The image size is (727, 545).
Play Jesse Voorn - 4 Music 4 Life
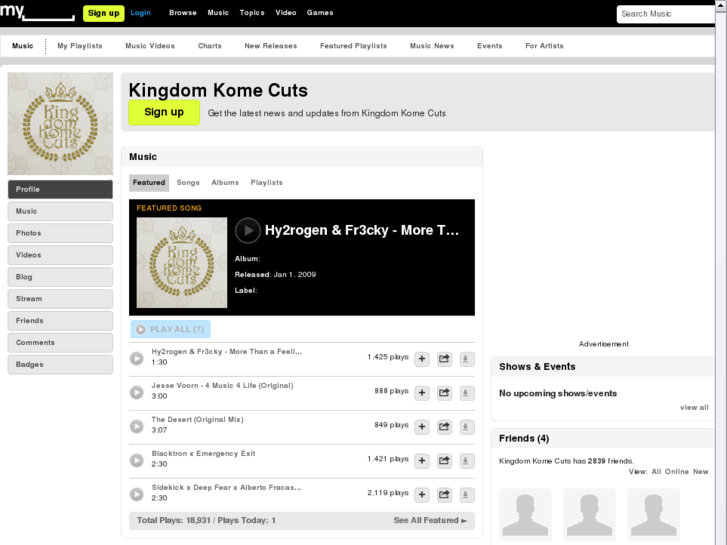click(x=136, y=392)
